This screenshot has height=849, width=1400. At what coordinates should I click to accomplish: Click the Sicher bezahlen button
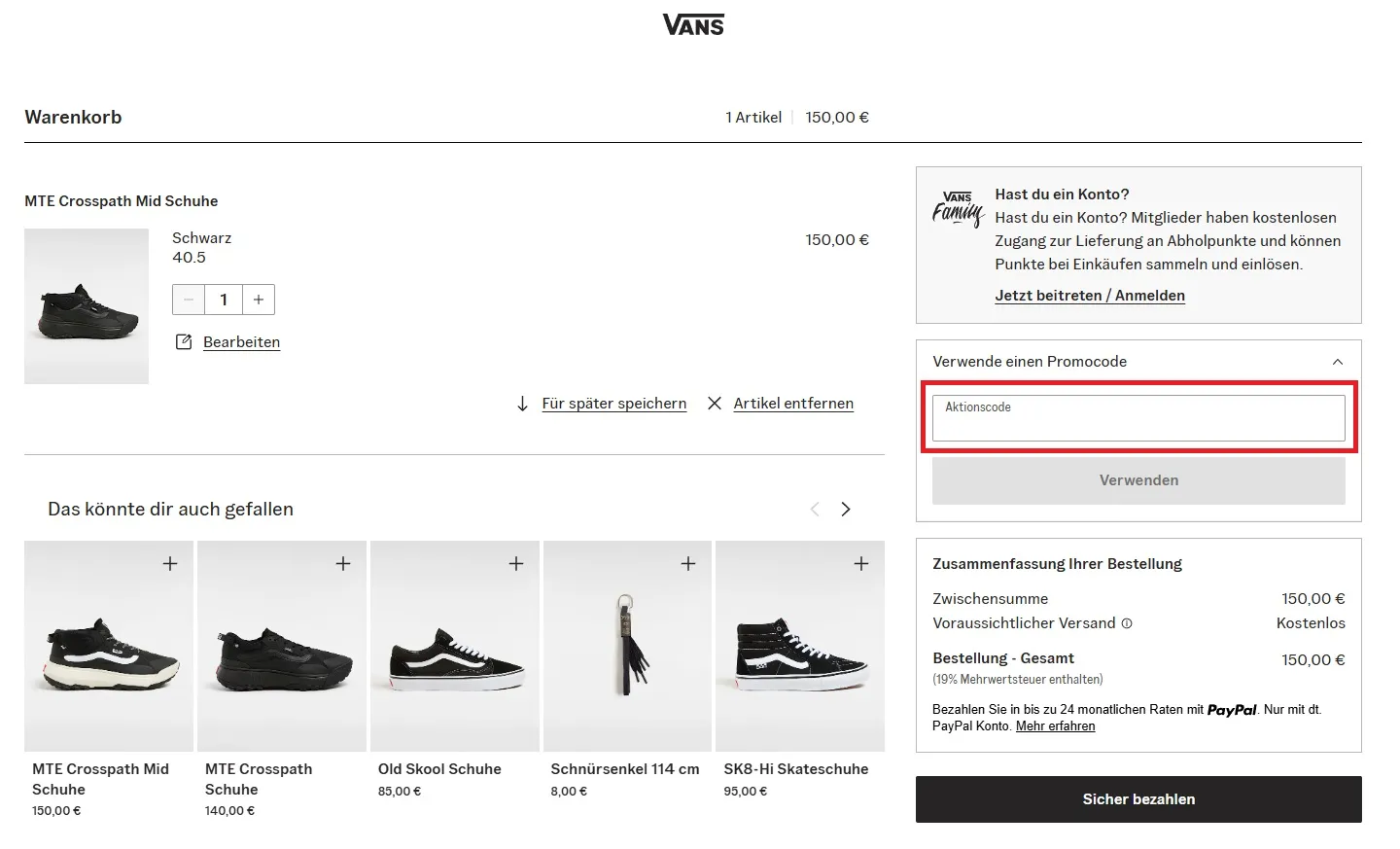pos(1138,798)
